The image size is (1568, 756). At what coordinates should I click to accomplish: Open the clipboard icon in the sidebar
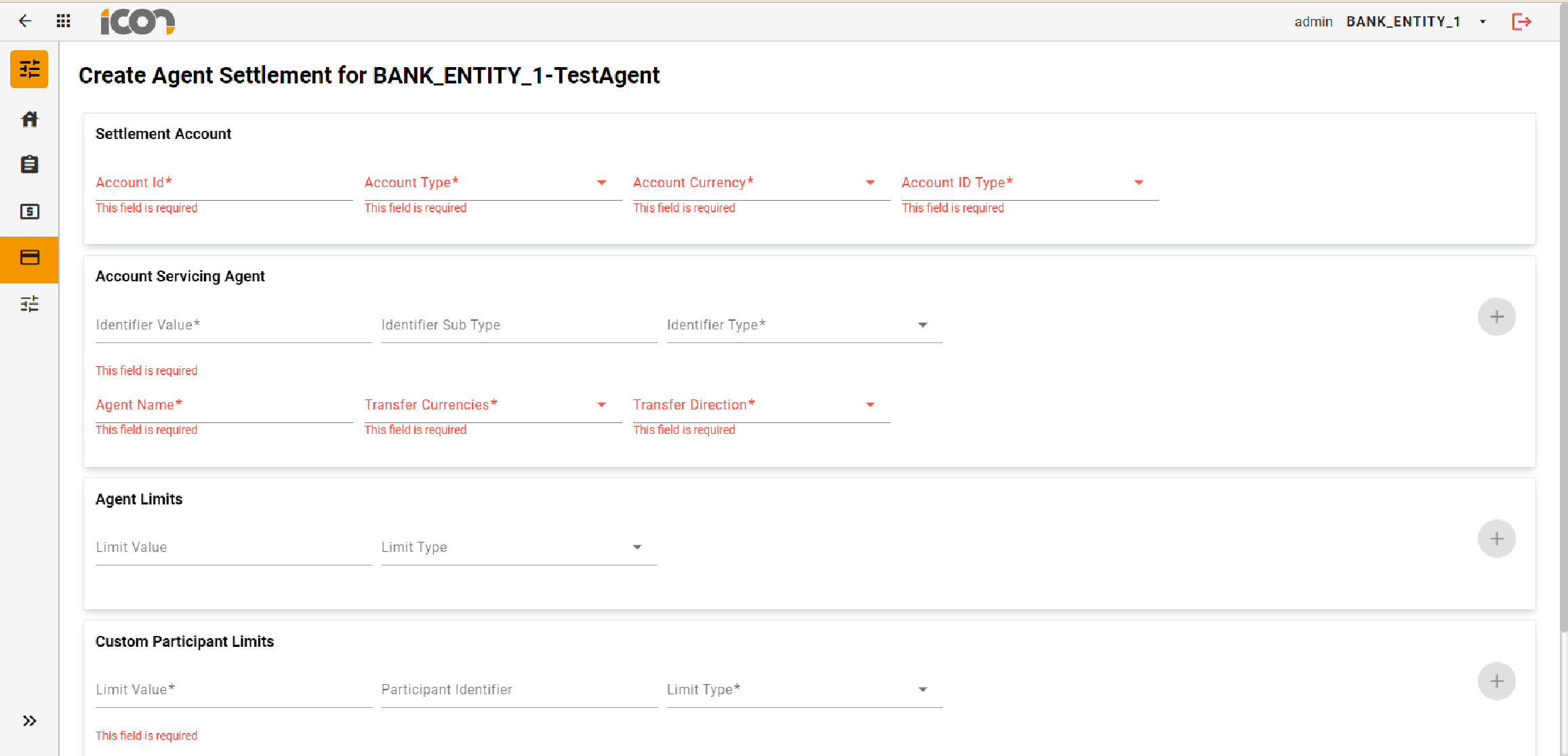coord(29,164)
